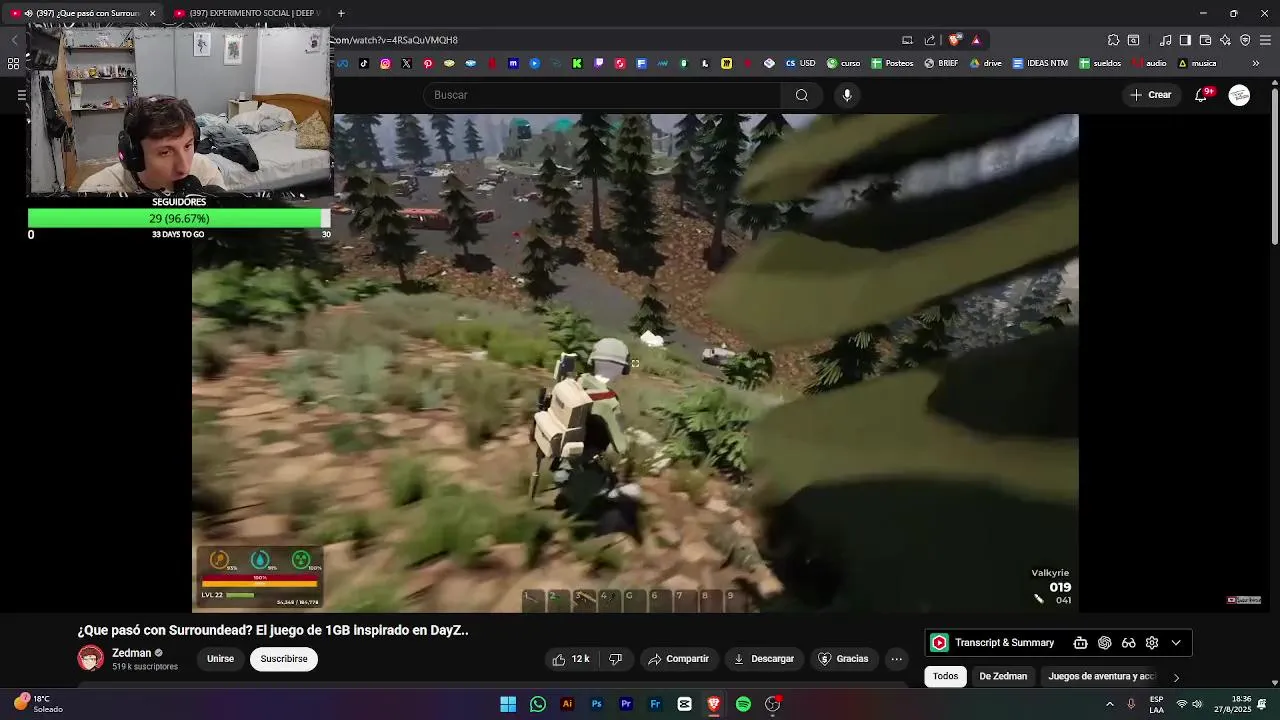The width and height of the screenshot is (1280, 720).
Task: Open X (Twitter) bookmark icon
Action: pyautogui.click(x=406, y=63)
